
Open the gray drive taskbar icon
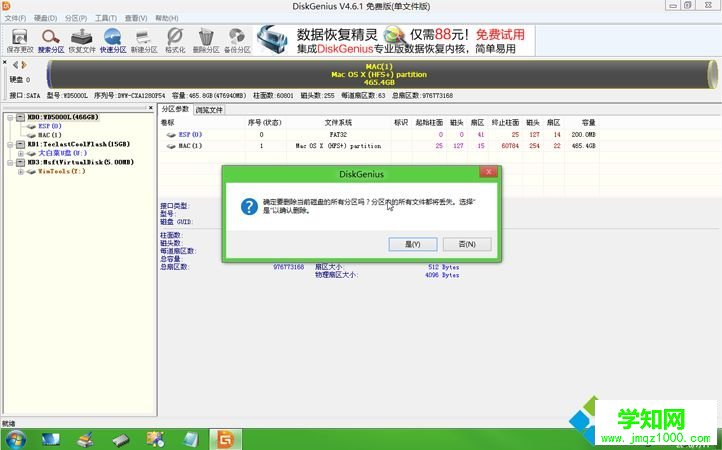[x=121, y=440]
